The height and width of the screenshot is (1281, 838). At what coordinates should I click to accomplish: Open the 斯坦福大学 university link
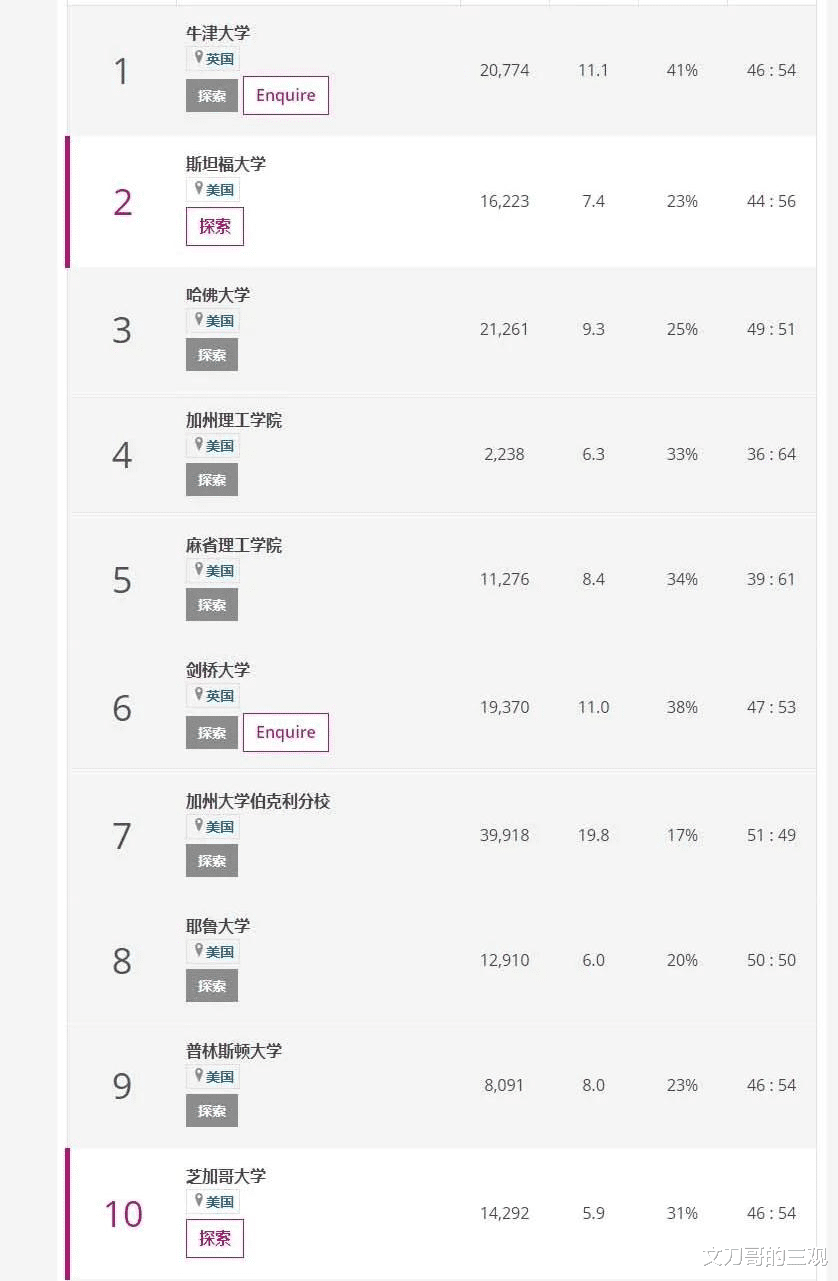[x=226, y=164]
